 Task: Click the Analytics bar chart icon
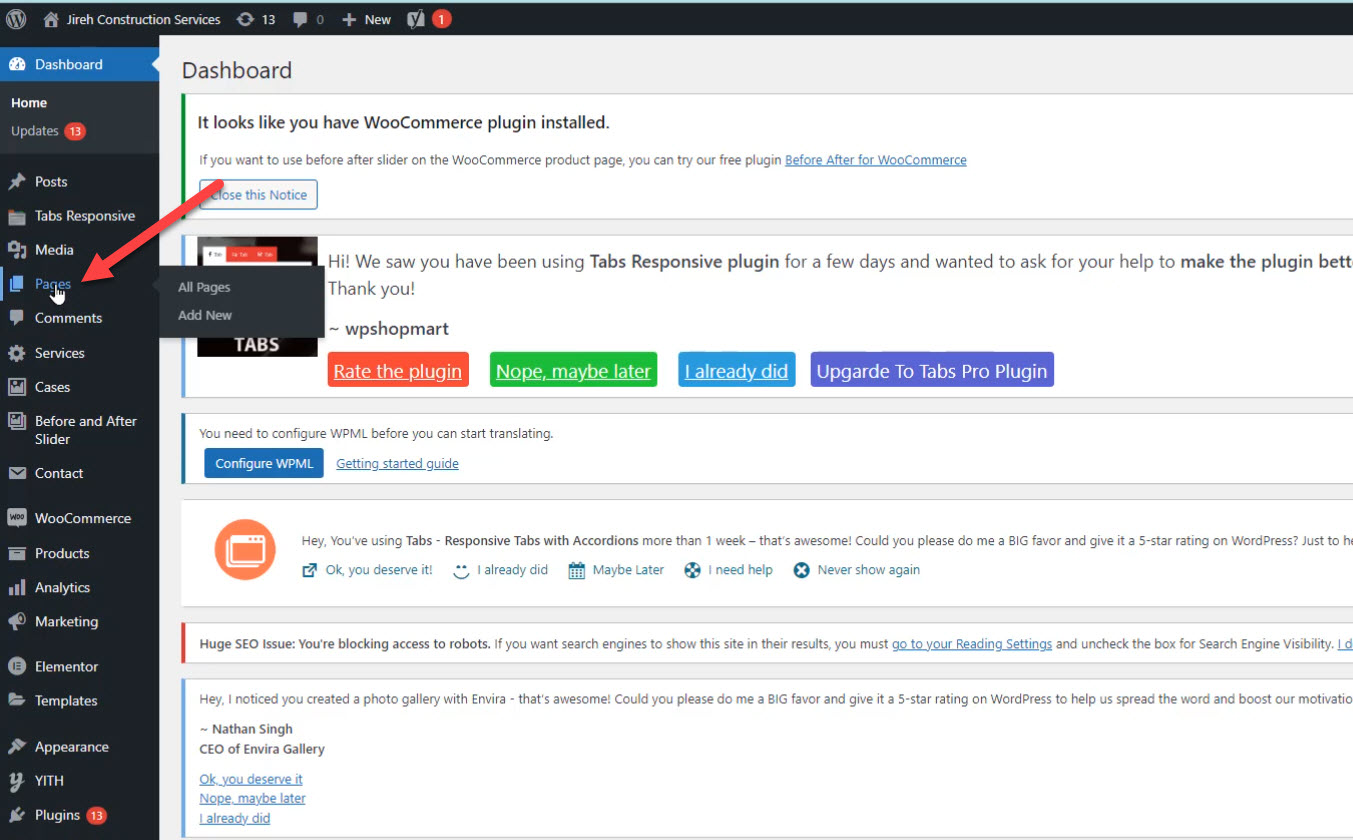(x=17, y=587)
